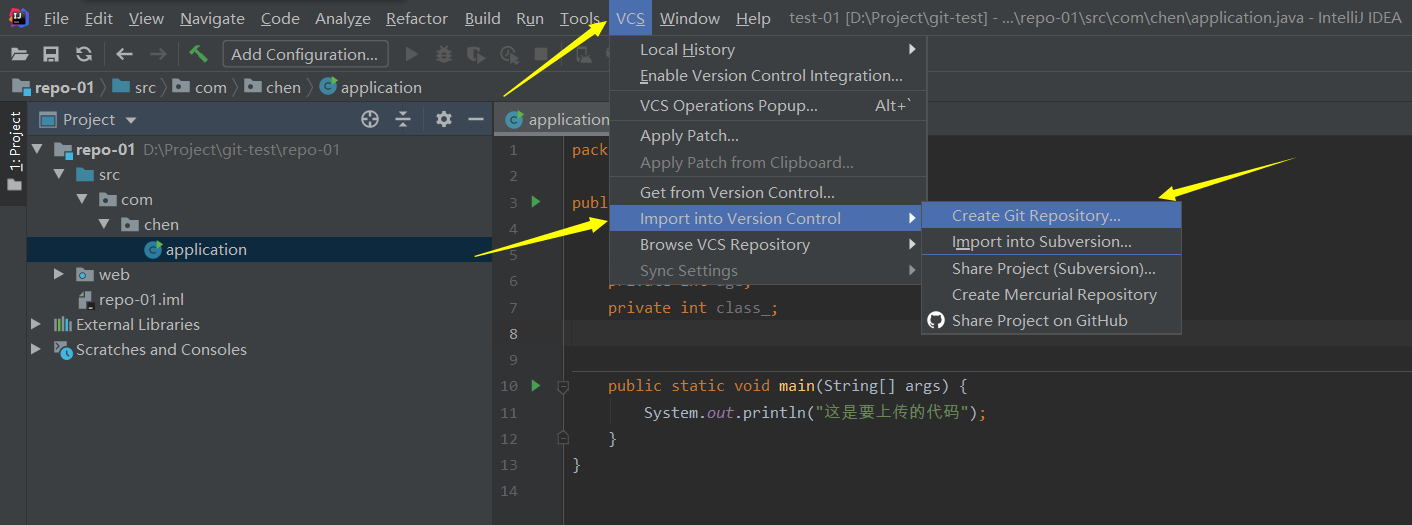Open the Navigate menu
Image resolution: width=1412 pixels, height=525 pixels.
pyautogui.click(x=212, y=18)
